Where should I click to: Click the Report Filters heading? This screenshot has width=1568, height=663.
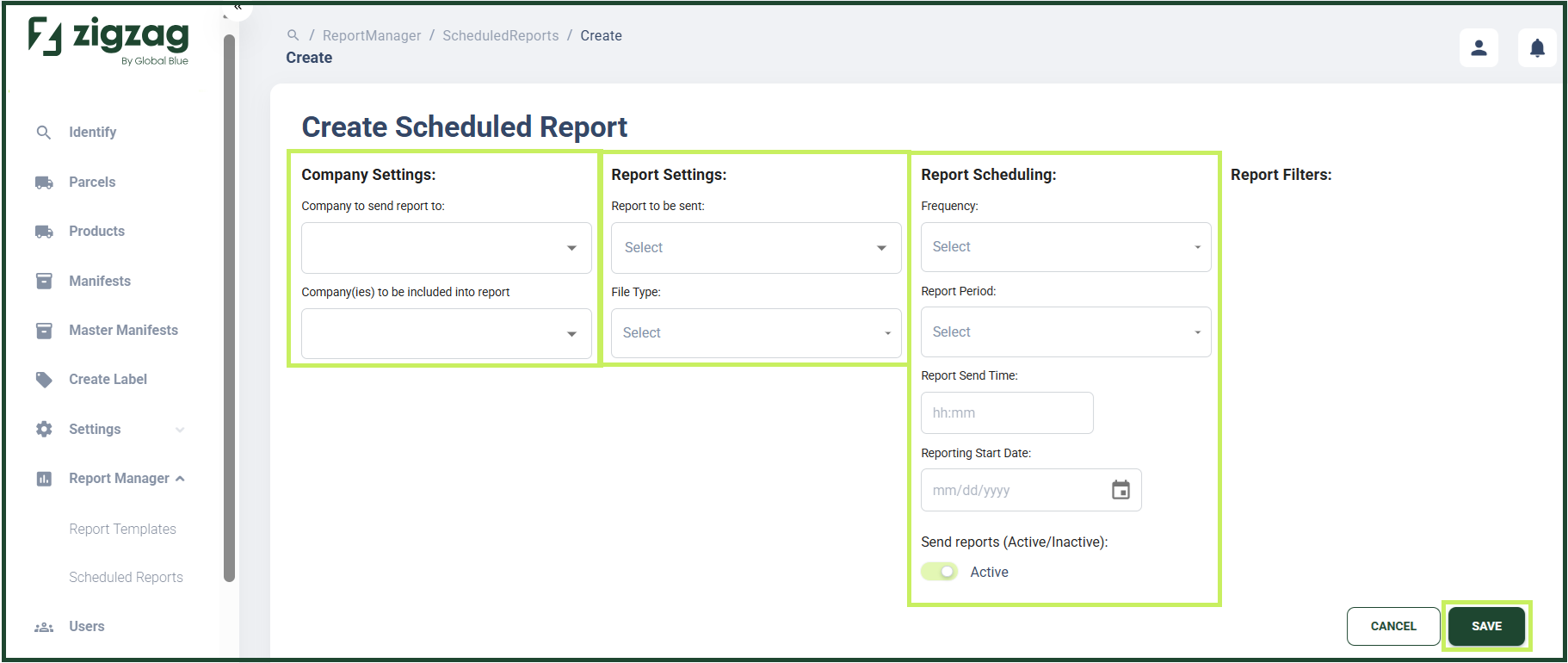click(x=1281, y=175)
